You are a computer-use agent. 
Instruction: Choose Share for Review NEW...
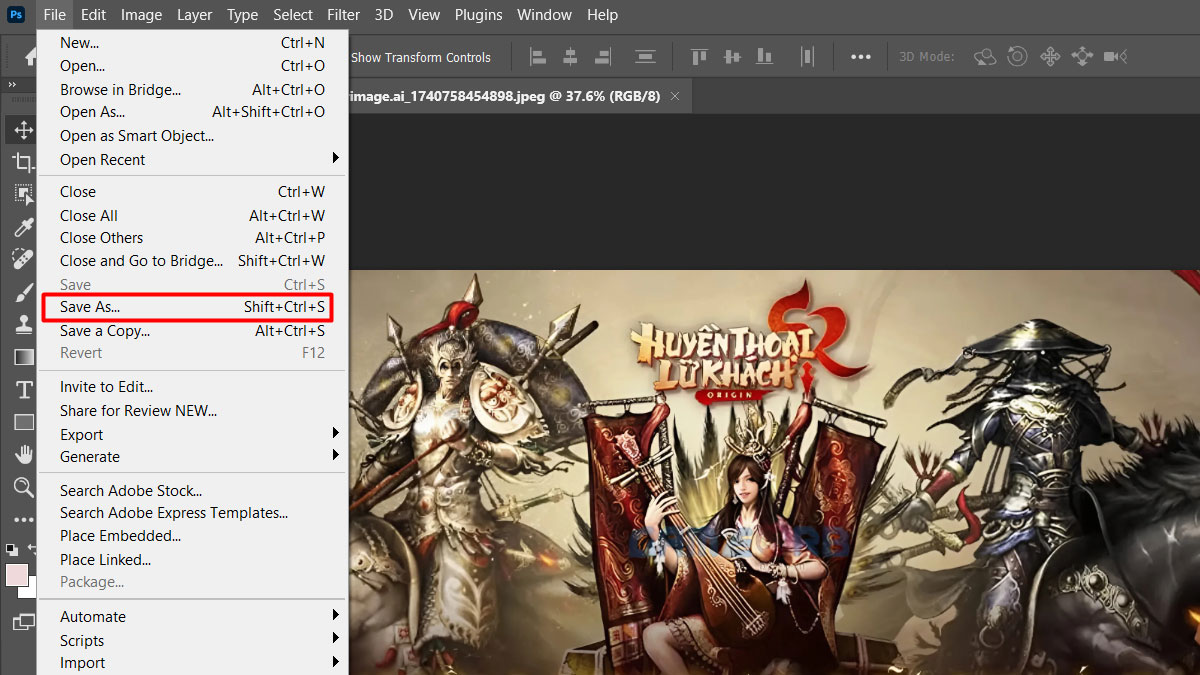192,410
